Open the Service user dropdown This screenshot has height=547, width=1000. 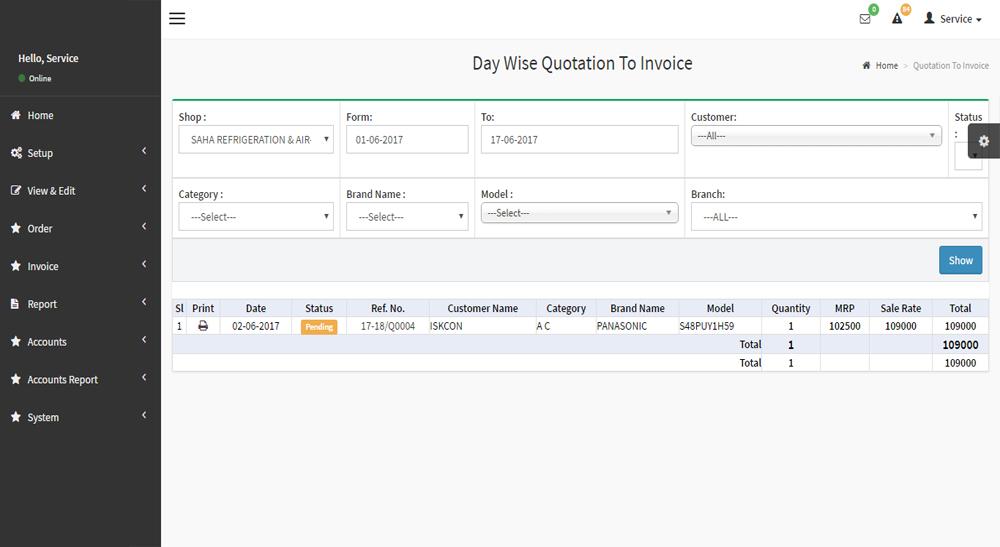point(953,19)
